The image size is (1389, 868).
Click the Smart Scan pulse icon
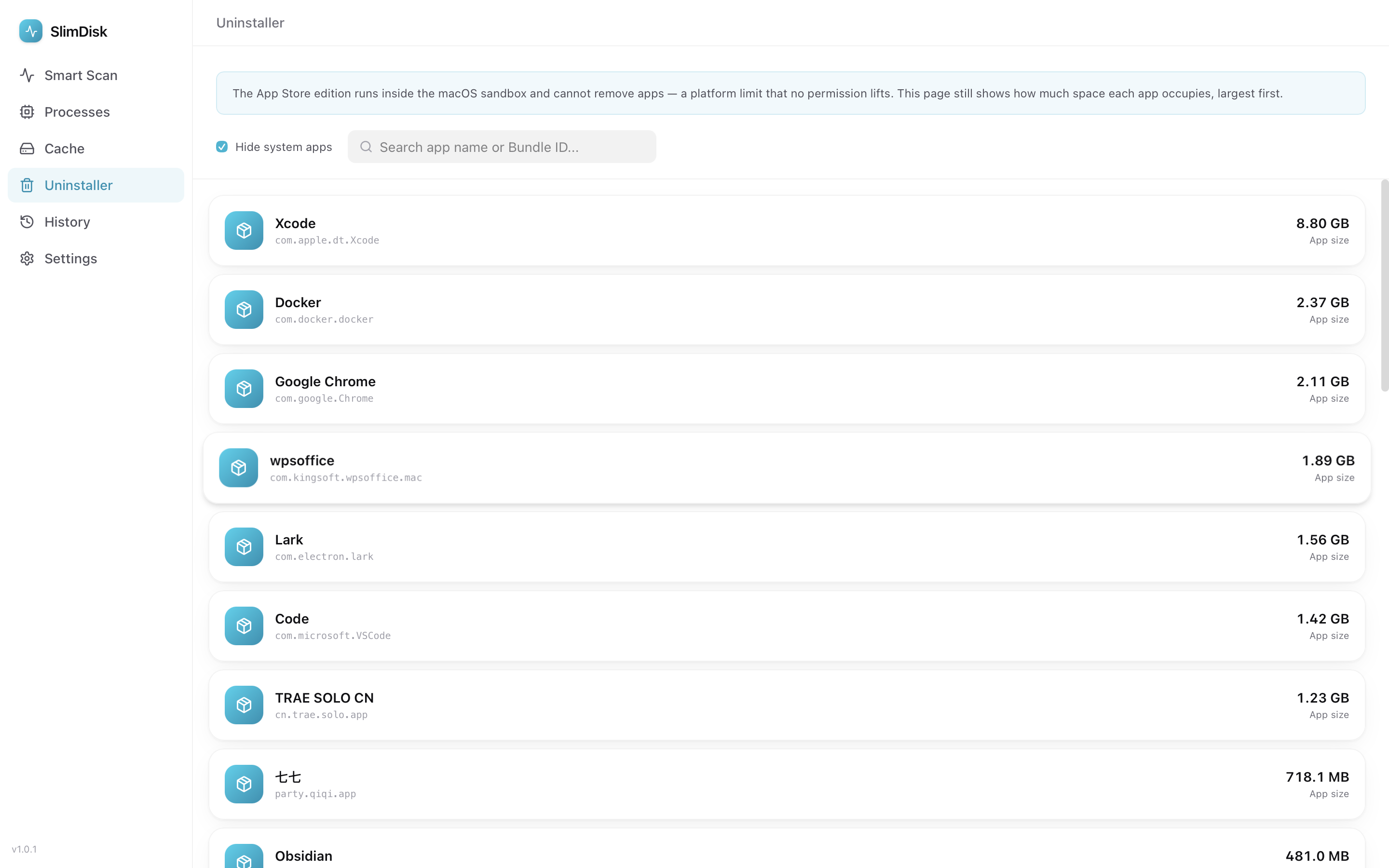tap(27, 75)
